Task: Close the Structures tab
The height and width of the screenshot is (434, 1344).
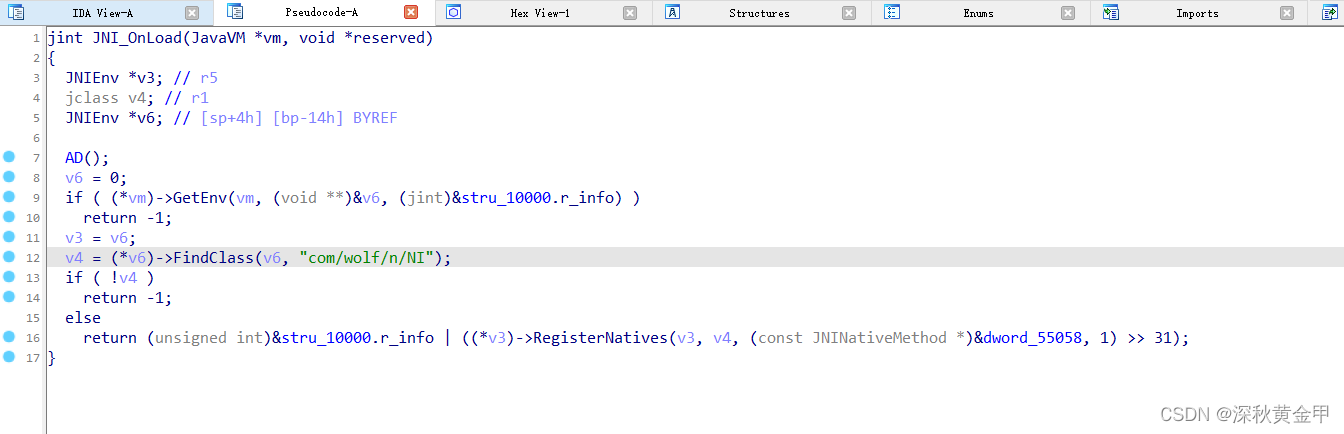Action: [849, 13]
